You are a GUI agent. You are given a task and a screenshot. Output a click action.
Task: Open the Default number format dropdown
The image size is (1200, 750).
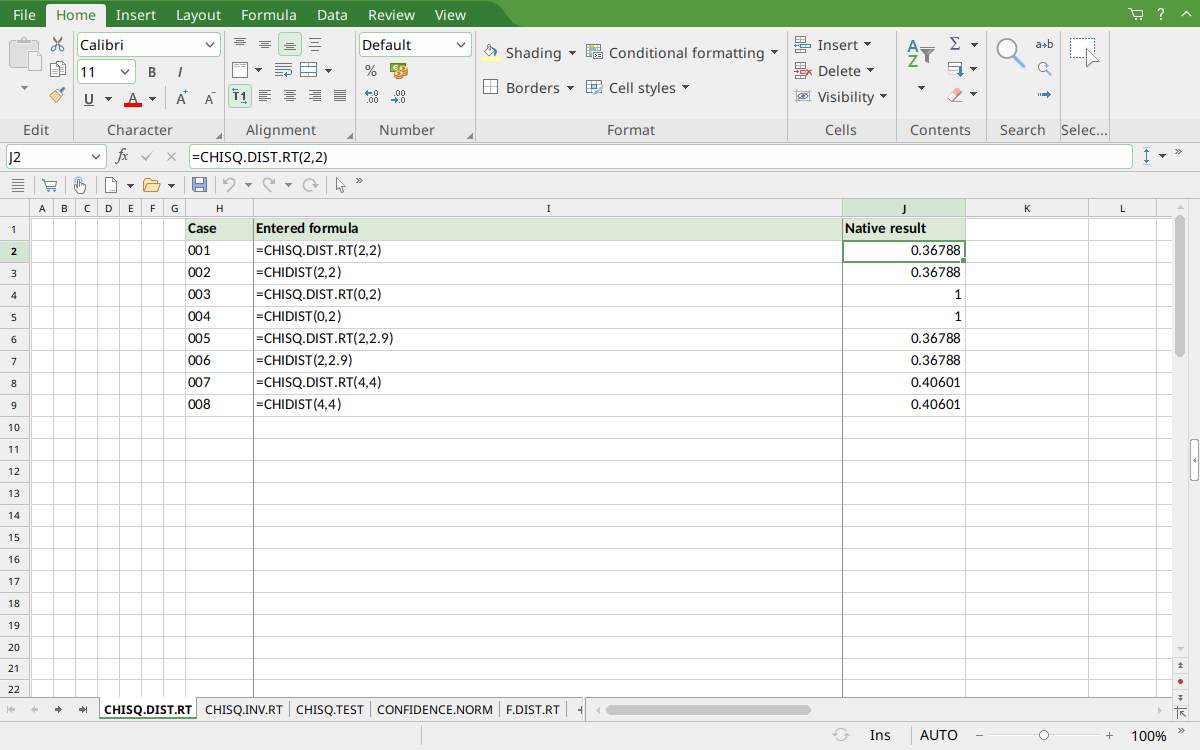tap(461, 45)
